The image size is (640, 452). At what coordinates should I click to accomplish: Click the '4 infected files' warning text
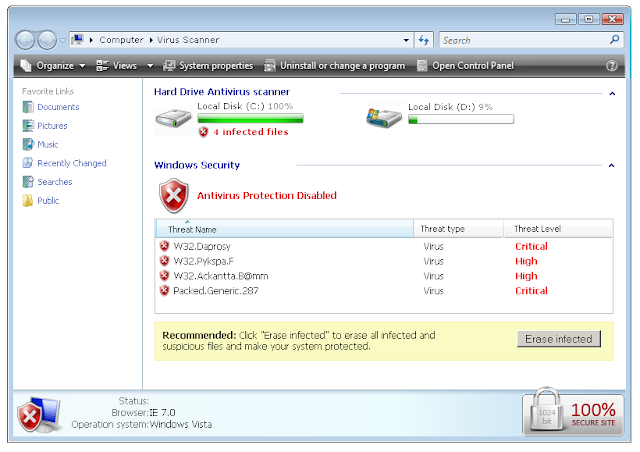[x=251, y=132]
